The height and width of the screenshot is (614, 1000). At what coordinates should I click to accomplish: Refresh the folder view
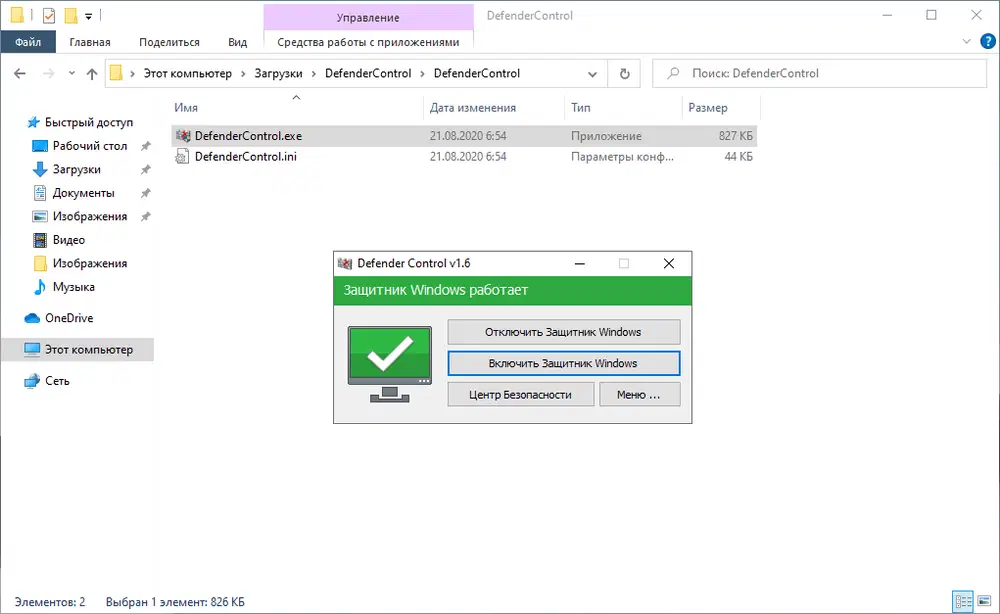(x=624, y=74)
